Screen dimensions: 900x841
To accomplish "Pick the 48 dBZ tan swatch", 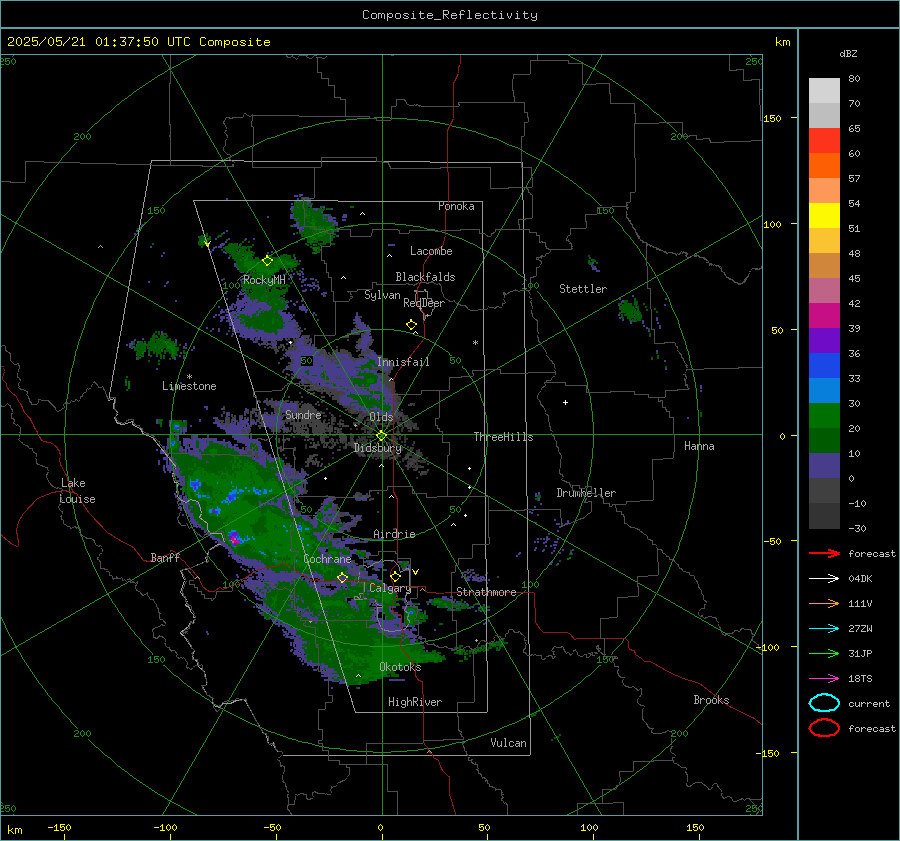I will (824, 265).
